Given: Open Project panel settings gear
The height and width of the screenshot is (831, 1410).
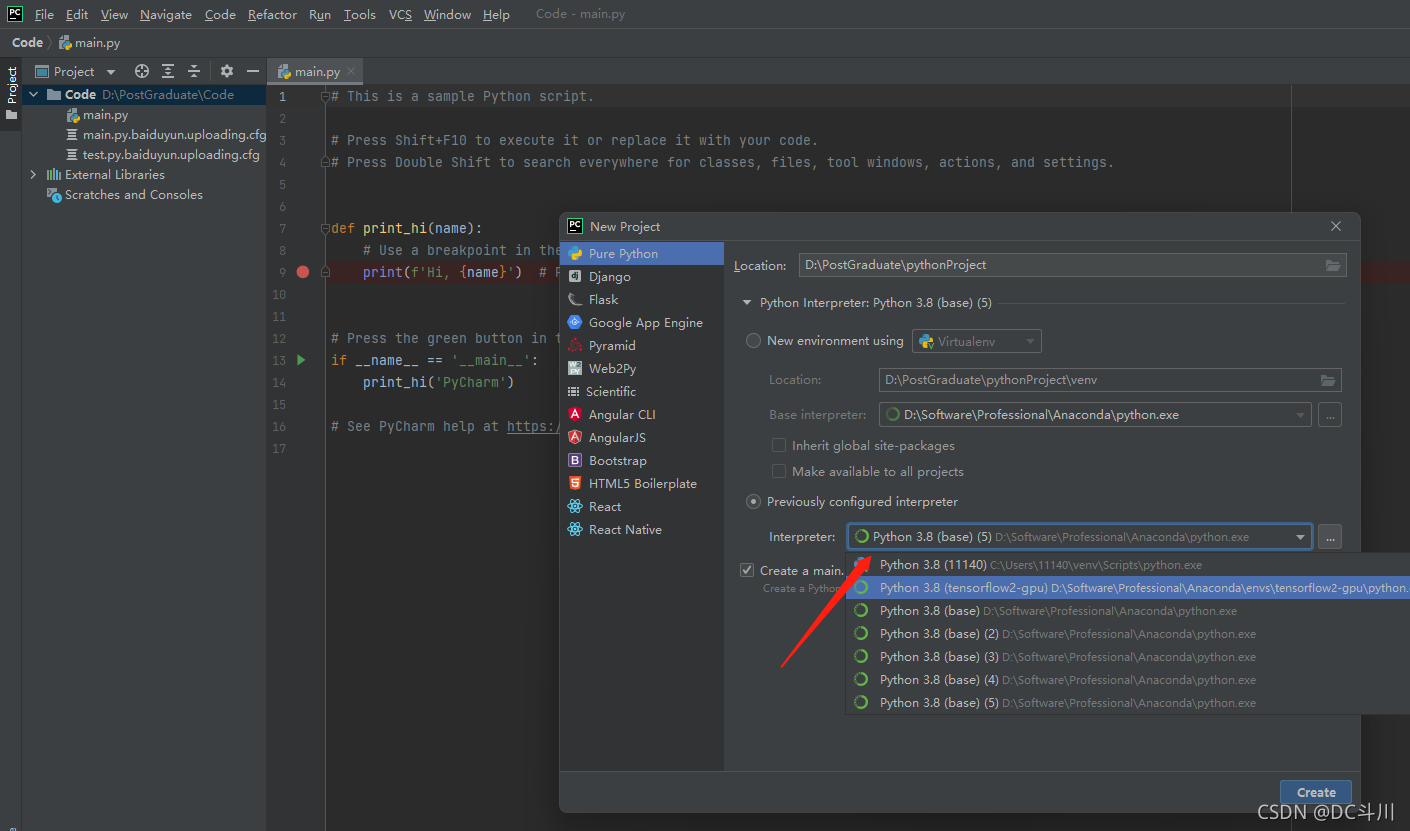Looking at the screenshot, I should coord(227,71).
